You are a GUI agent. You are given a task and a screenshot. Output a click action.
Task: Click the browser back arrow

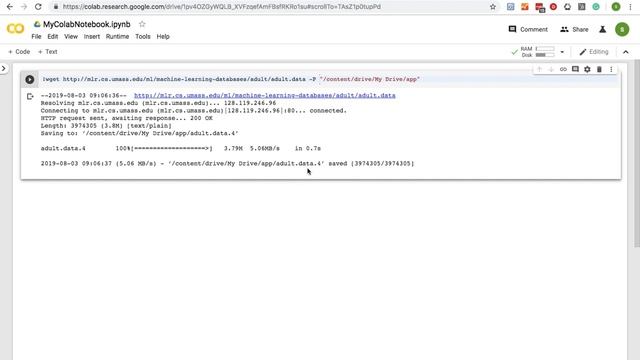coord(10,7)
